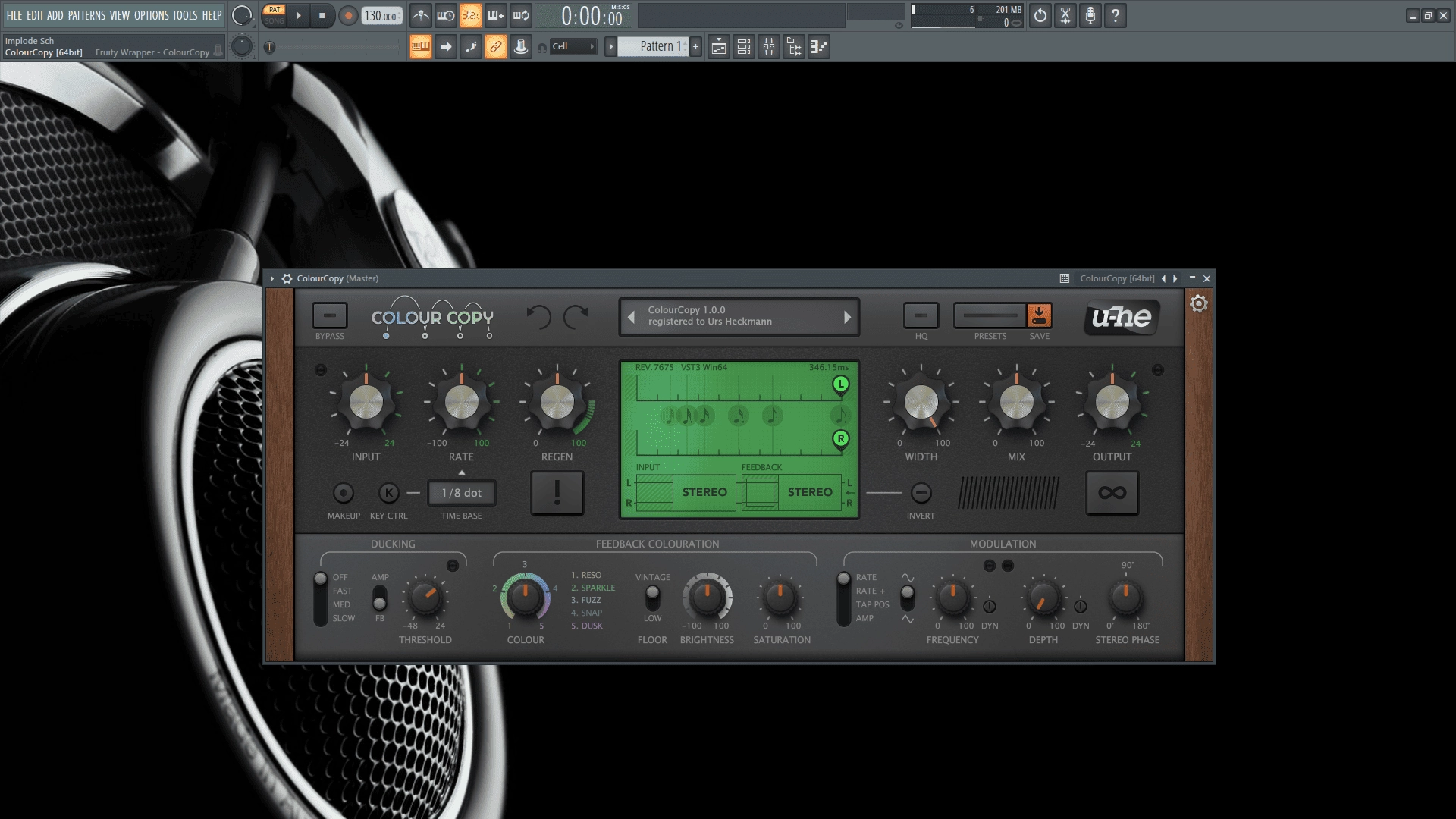Toggle the KEY CTRL button
The height and width of the screenshot is (819, 1456).
(389, 493)
